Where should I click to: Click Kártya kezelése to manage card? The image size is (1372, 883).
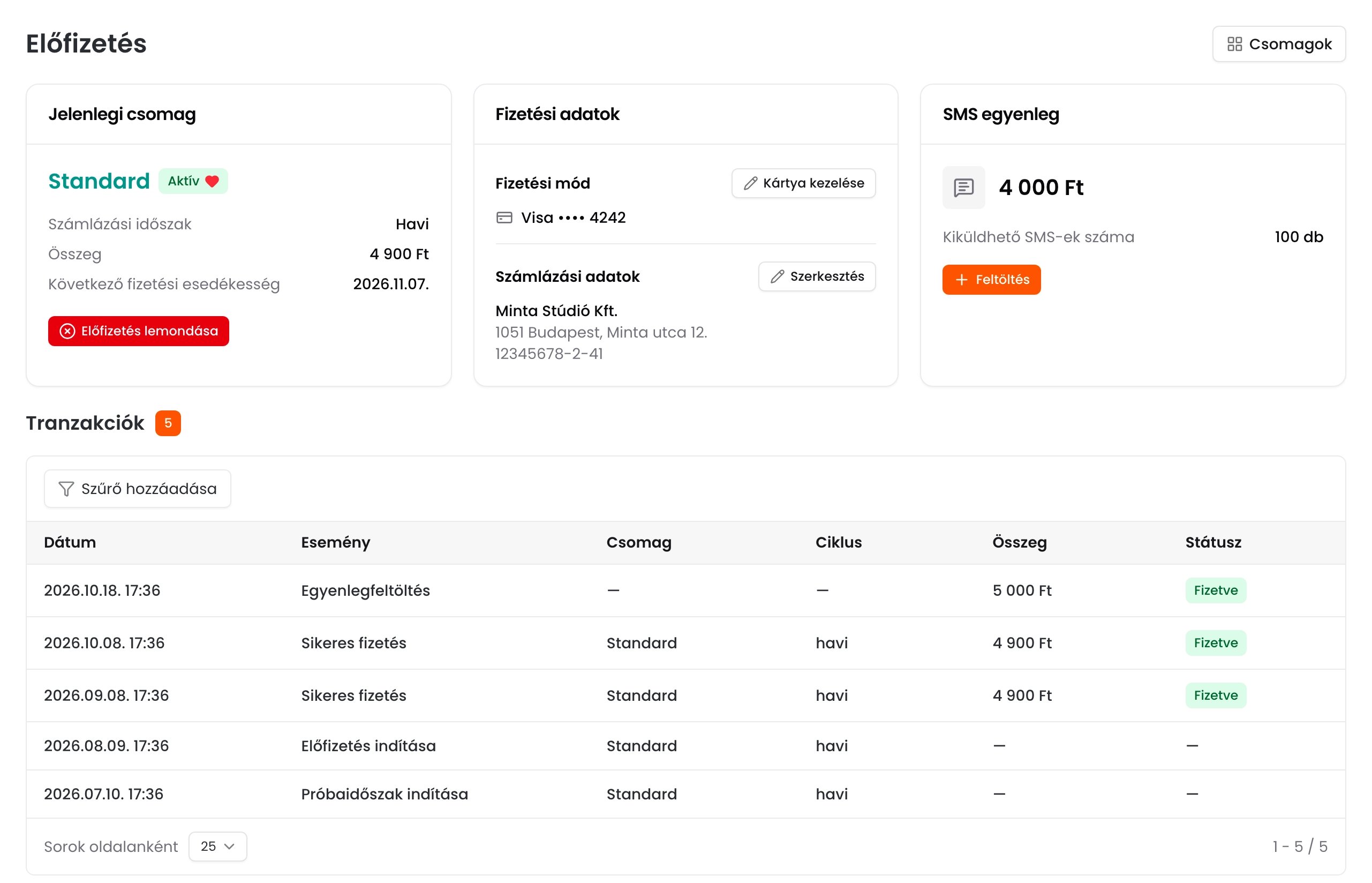pos(803,183)
